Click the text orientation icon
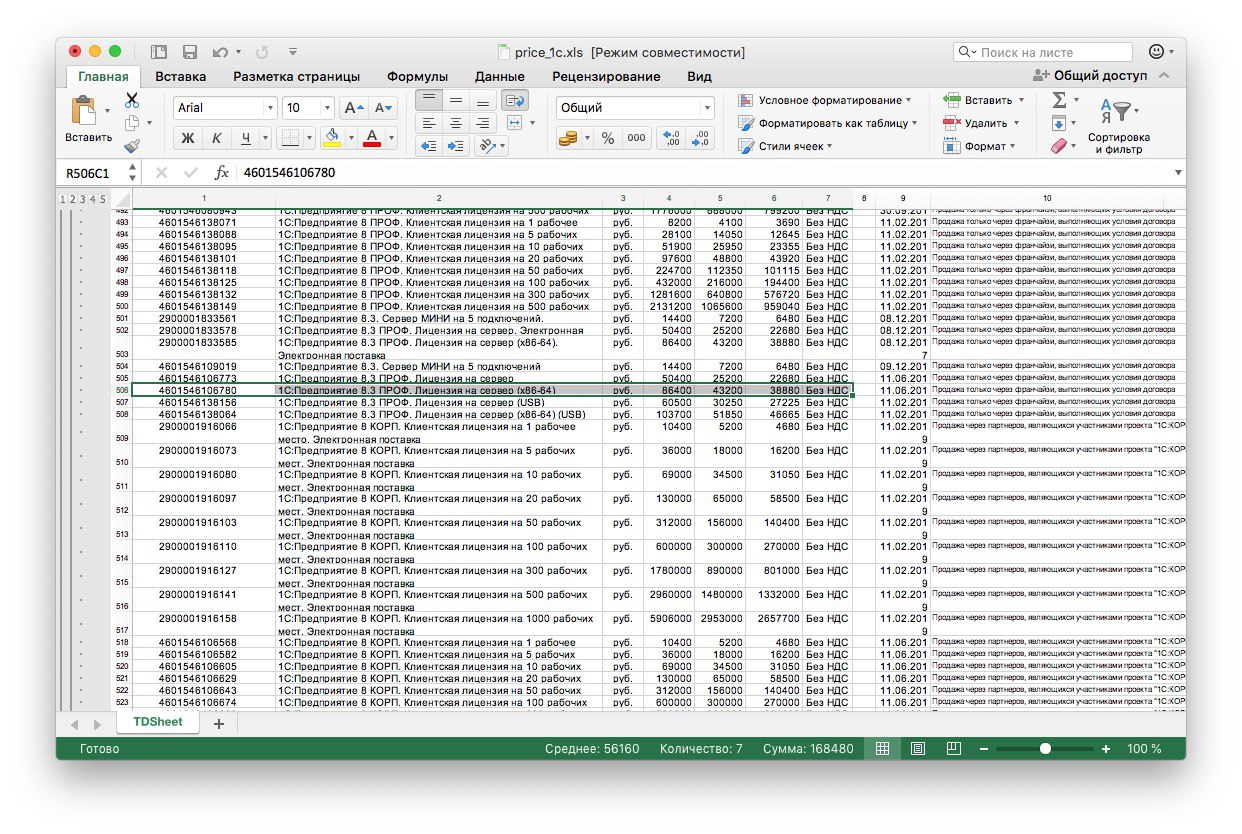This screenshot has height=834, width=1242. [487, 146]
